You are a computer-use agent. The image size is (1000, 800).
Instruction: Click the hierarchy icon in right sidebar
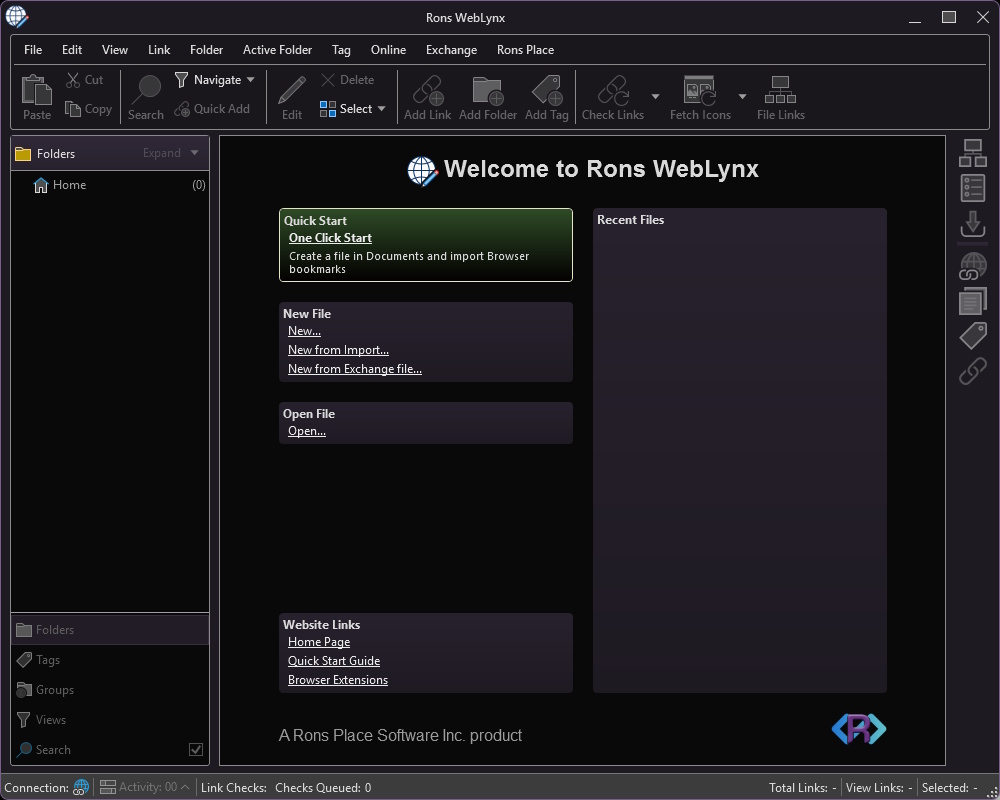click(973, 153)
